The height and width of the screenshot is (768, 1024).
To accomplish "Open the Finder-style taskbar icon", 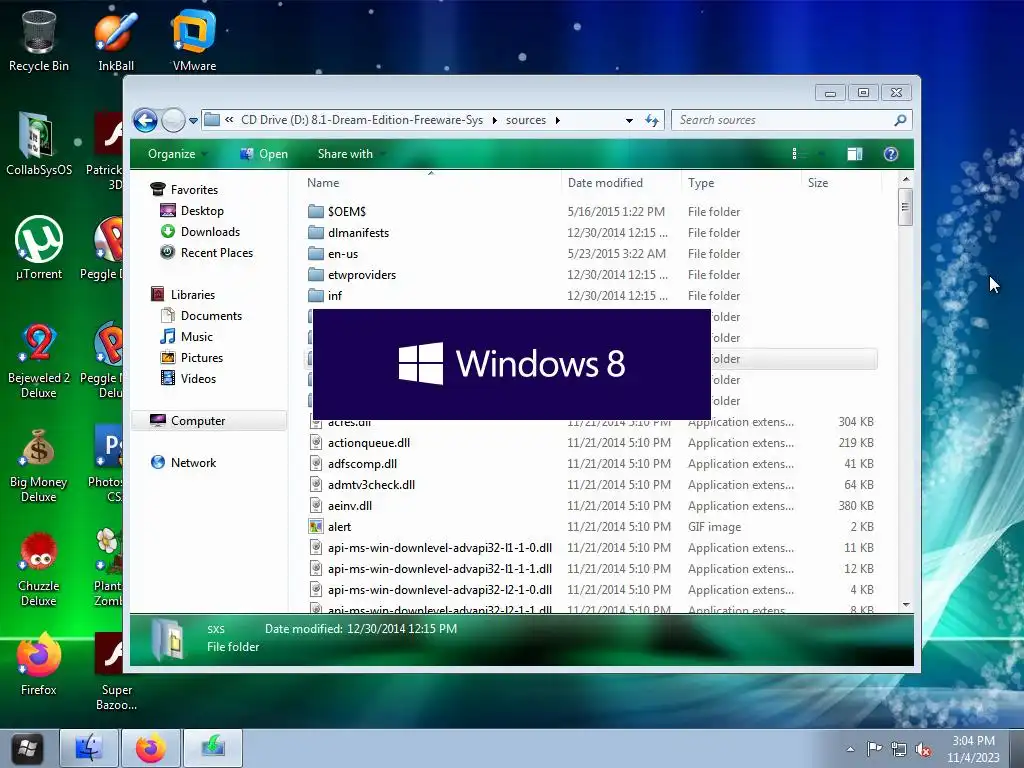I will pos(89,748).
